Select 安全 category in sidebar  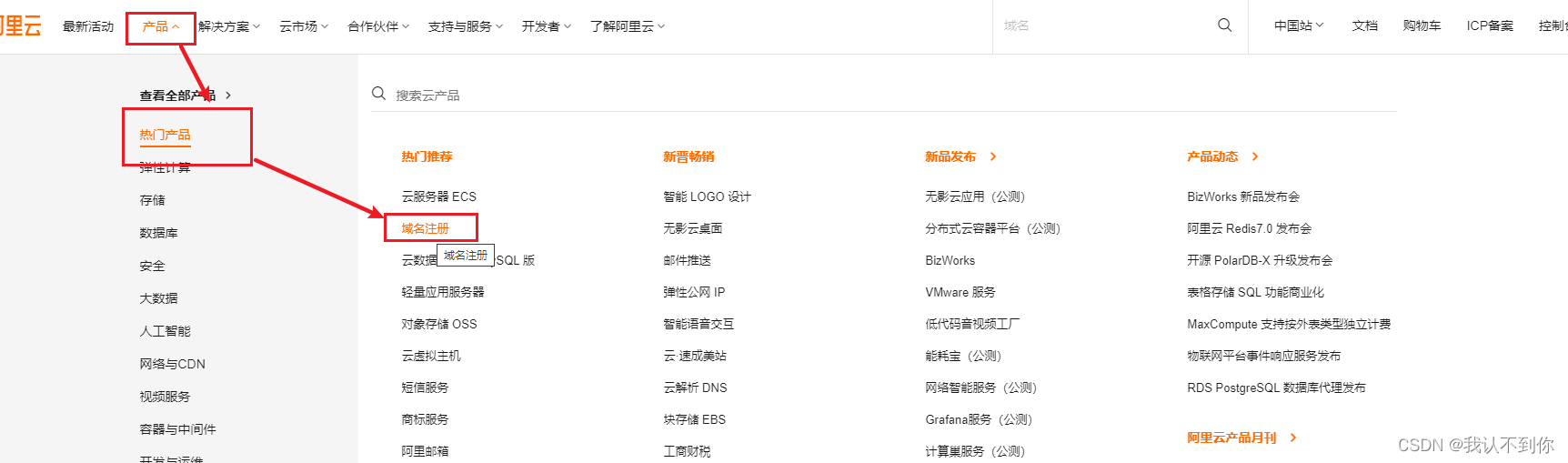(152, 266)
